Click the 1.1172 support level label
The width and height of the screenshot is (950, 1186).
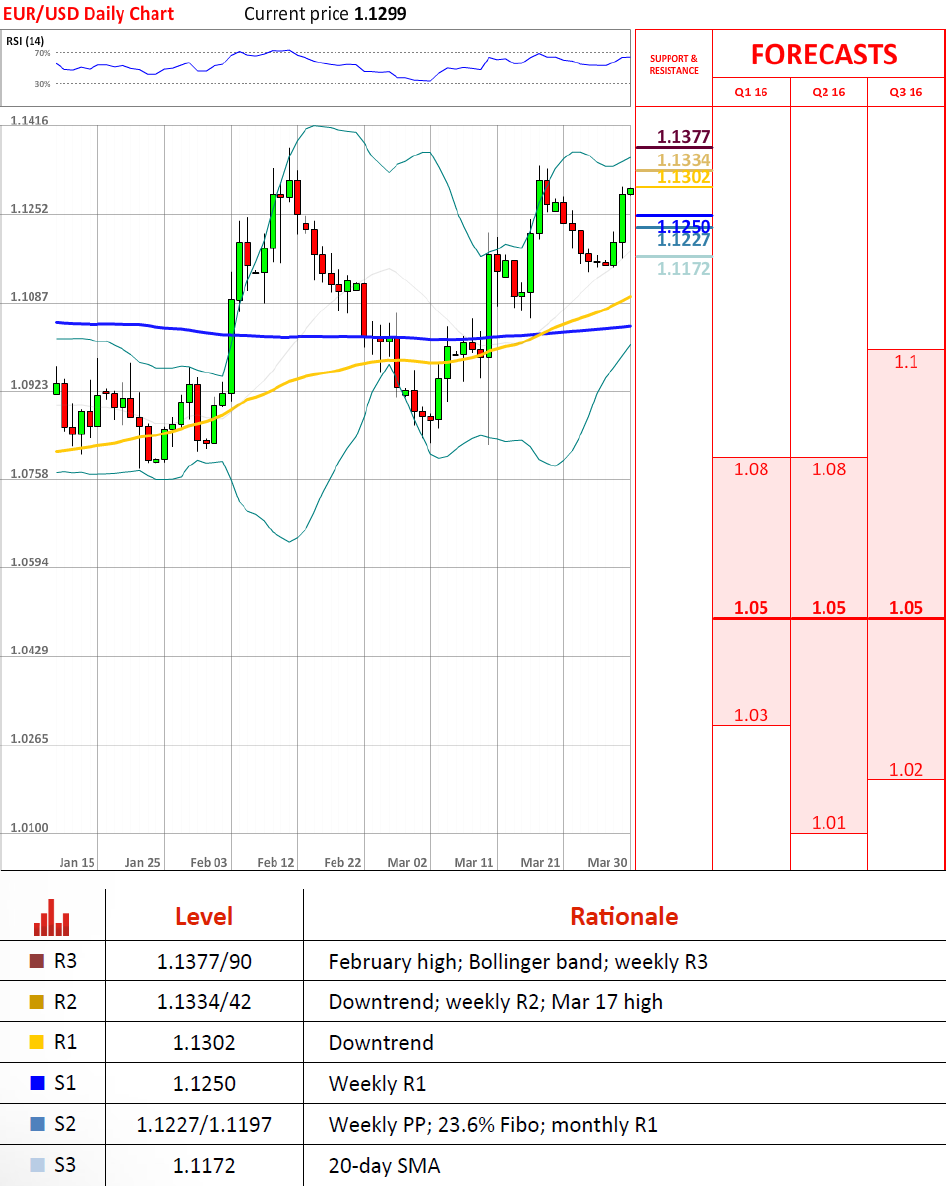(683, 269)
